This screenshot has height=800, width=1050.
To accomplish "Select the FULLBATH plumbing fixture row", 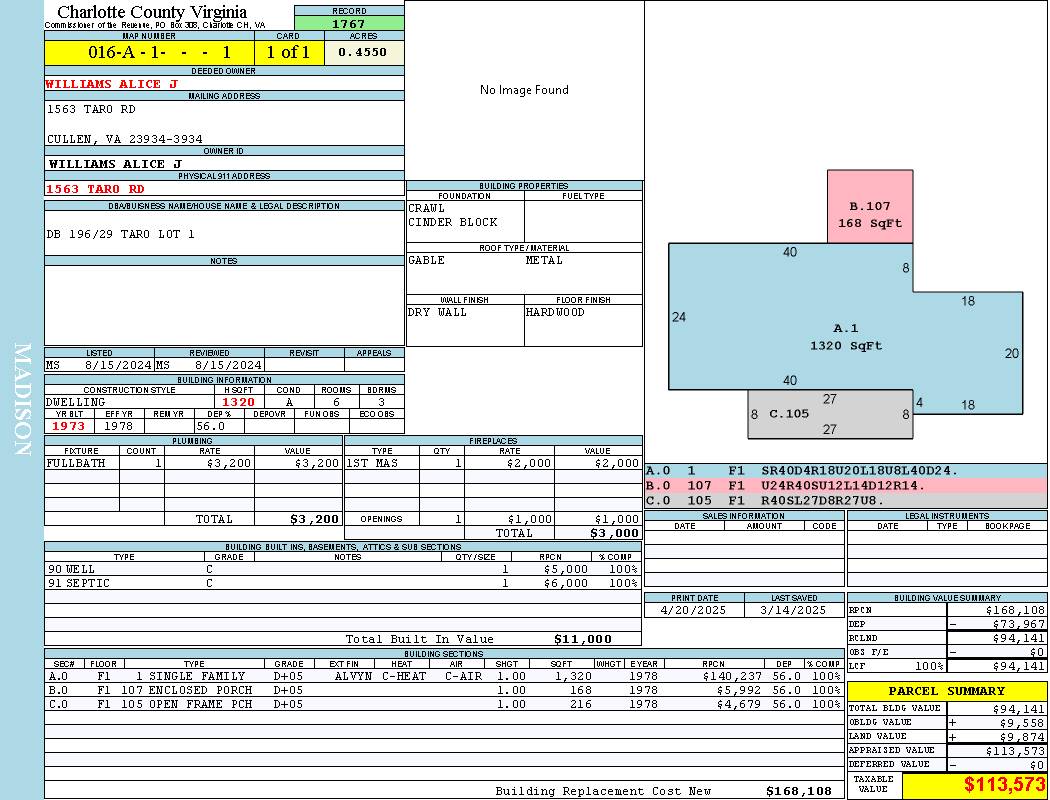I will click(x=193, y=463).
